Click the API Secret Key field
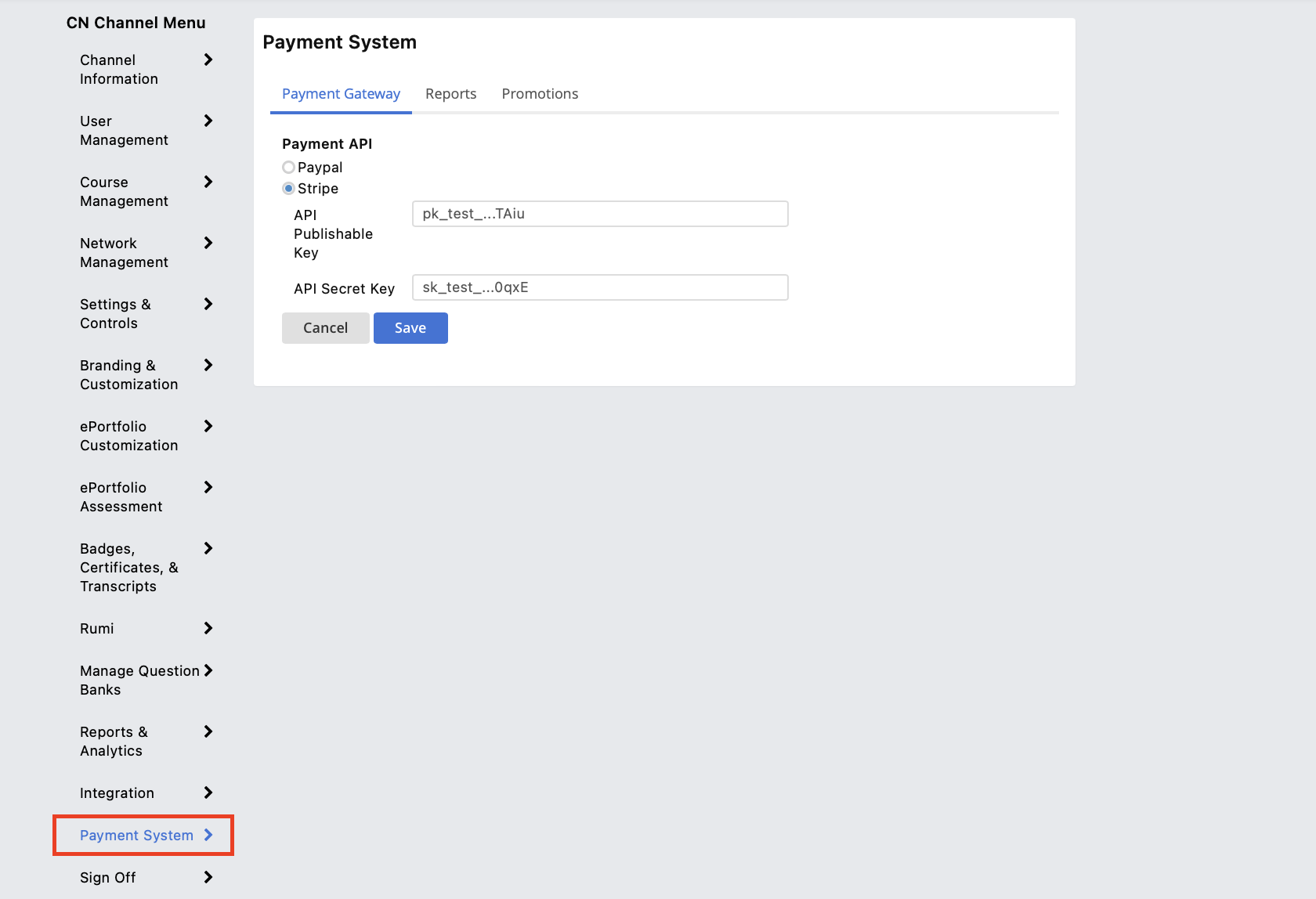Screen dimensions: 1316x899 [600, 287]
